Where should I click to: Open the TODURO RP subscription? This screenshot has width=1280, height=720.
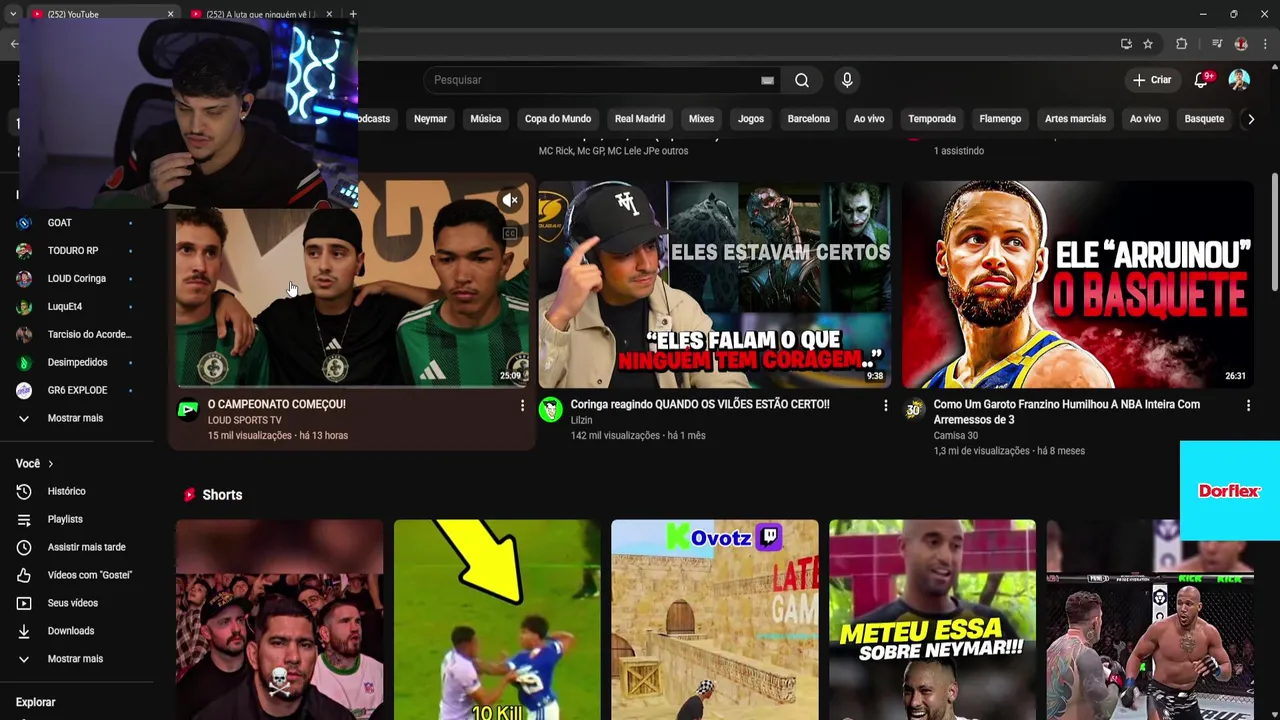tap(76, 251)
